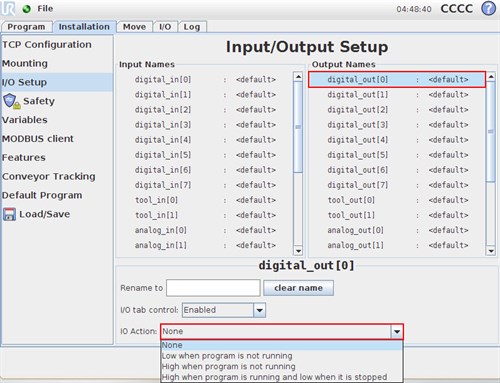The height and width of the screenshot is (383, 500).
Task: Select digital_in[3] in Input Names list
Action: (205, 125)
